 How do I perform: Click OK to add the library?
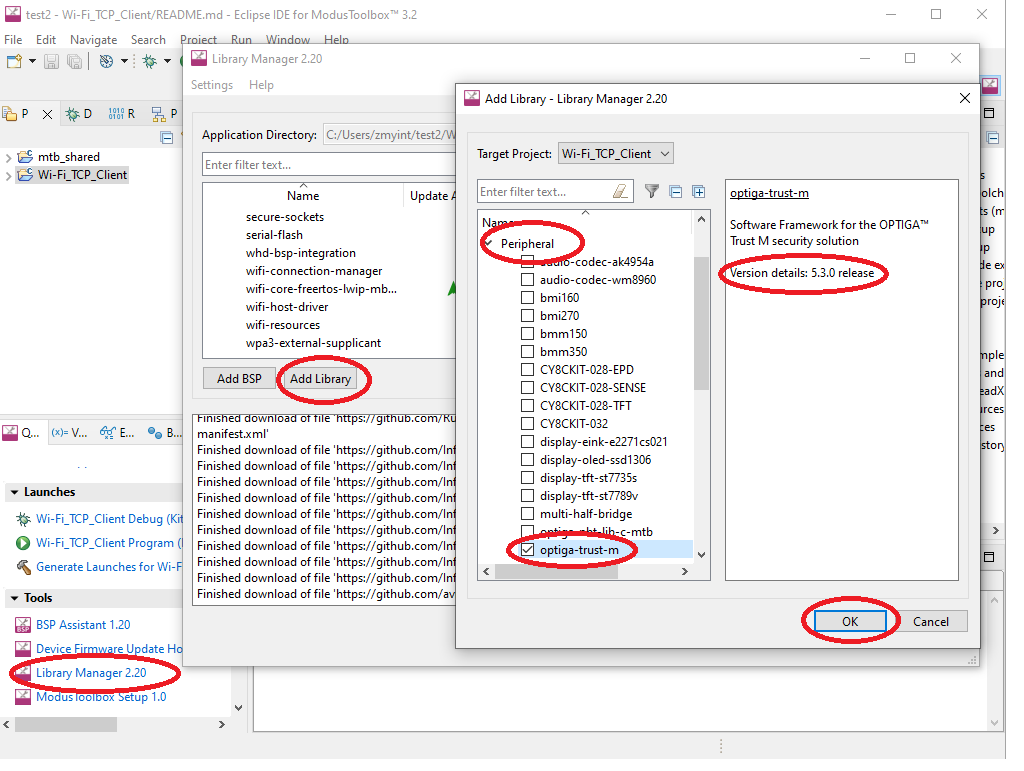point(849,621)
